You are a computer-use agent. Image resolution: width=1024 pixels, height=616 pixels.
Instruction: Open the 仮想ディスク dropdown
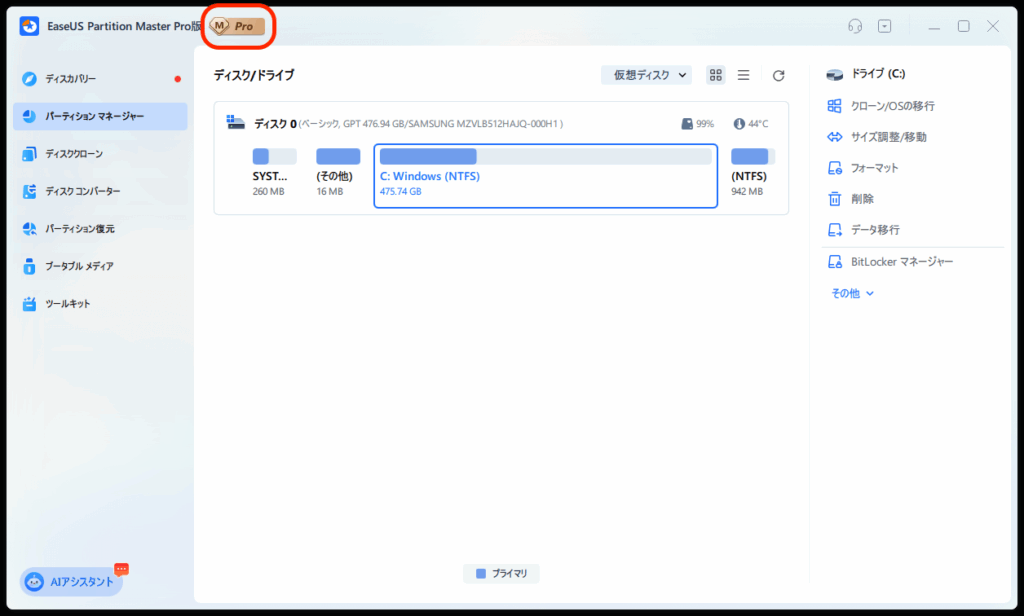pyautogui.click(x=646, y=75)
